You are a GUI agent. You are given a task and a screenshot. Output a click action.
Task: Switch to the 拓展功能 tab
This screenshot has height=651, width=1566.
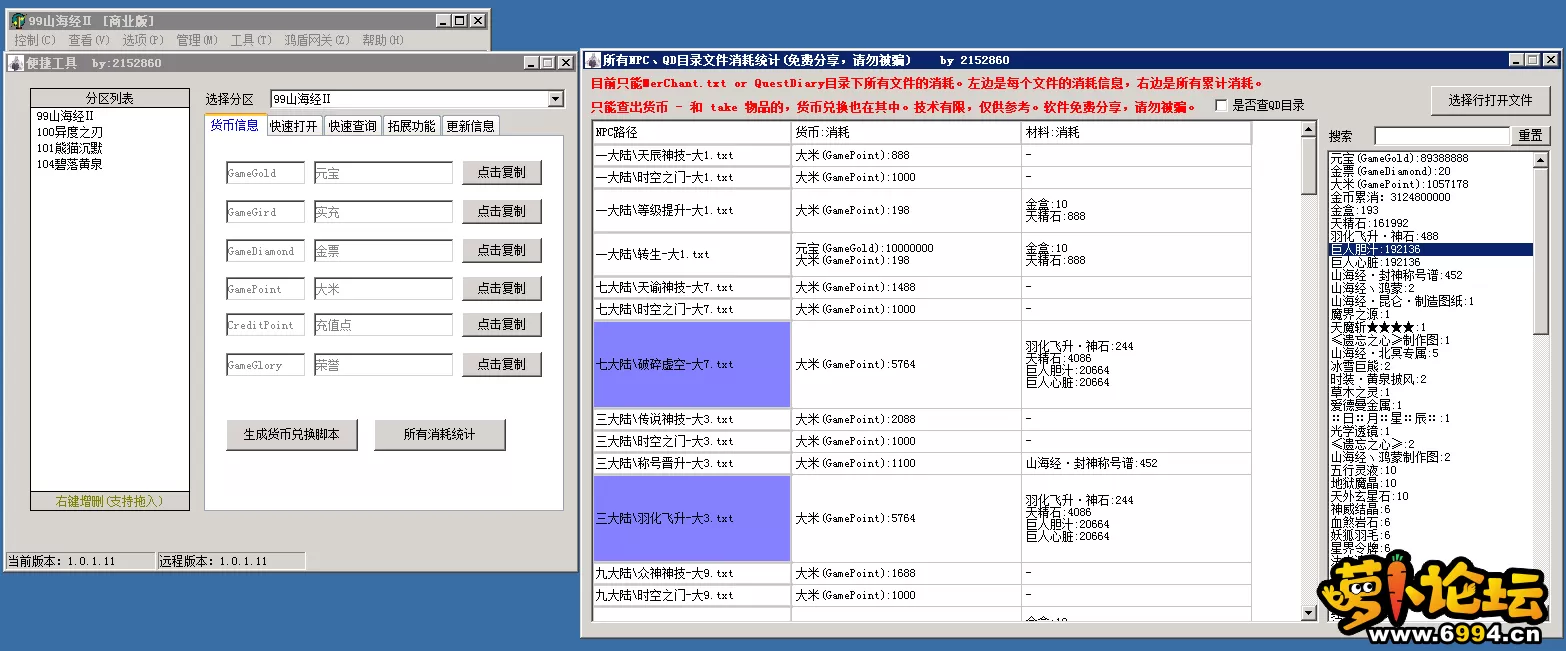click(x=411, y=126)
